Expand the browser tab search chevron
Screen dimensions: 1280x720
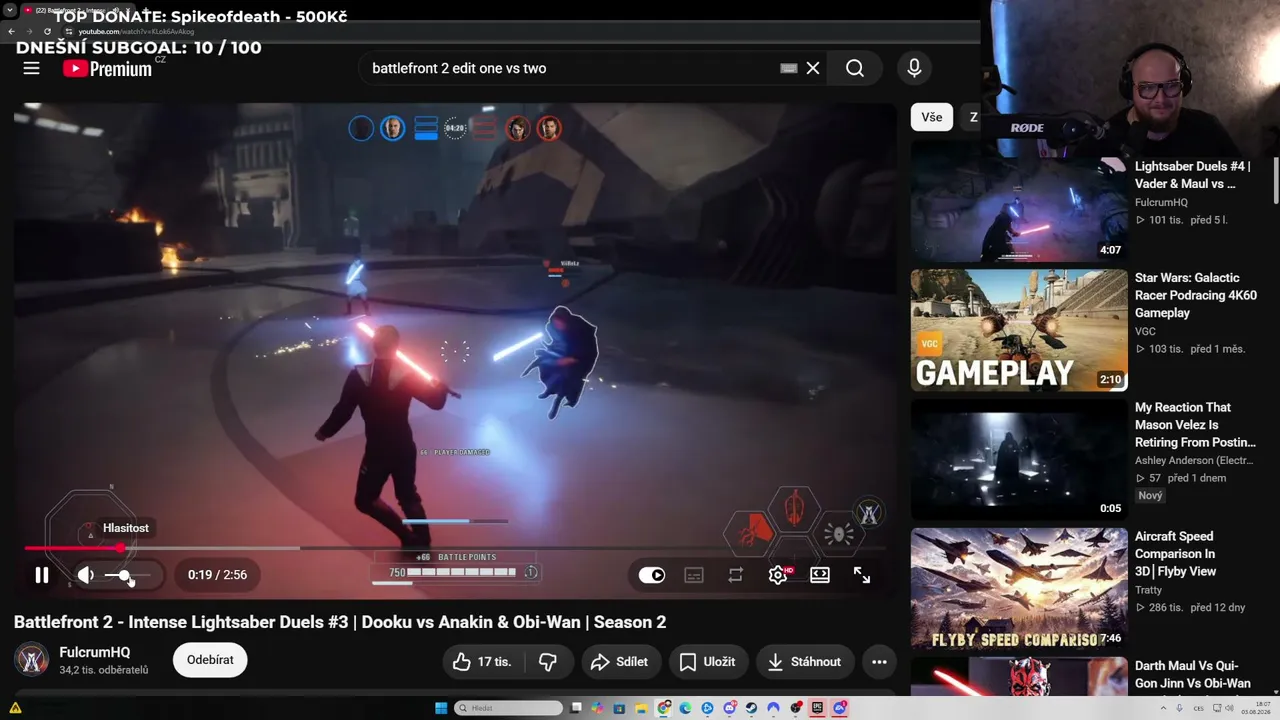point(9,10)
